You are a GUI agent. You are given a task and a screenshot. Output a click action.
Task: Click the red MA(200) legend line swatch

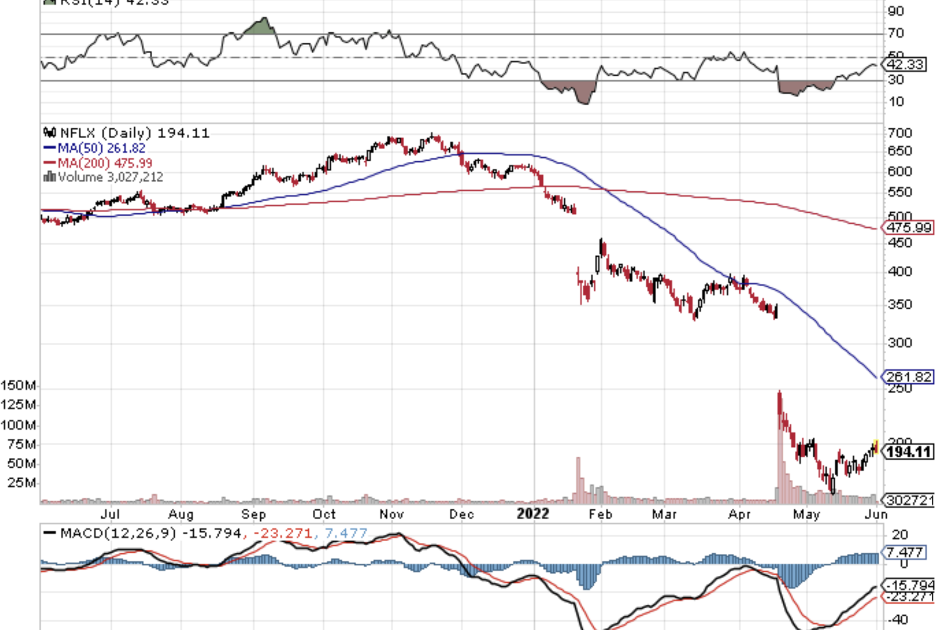click(48, 163)
